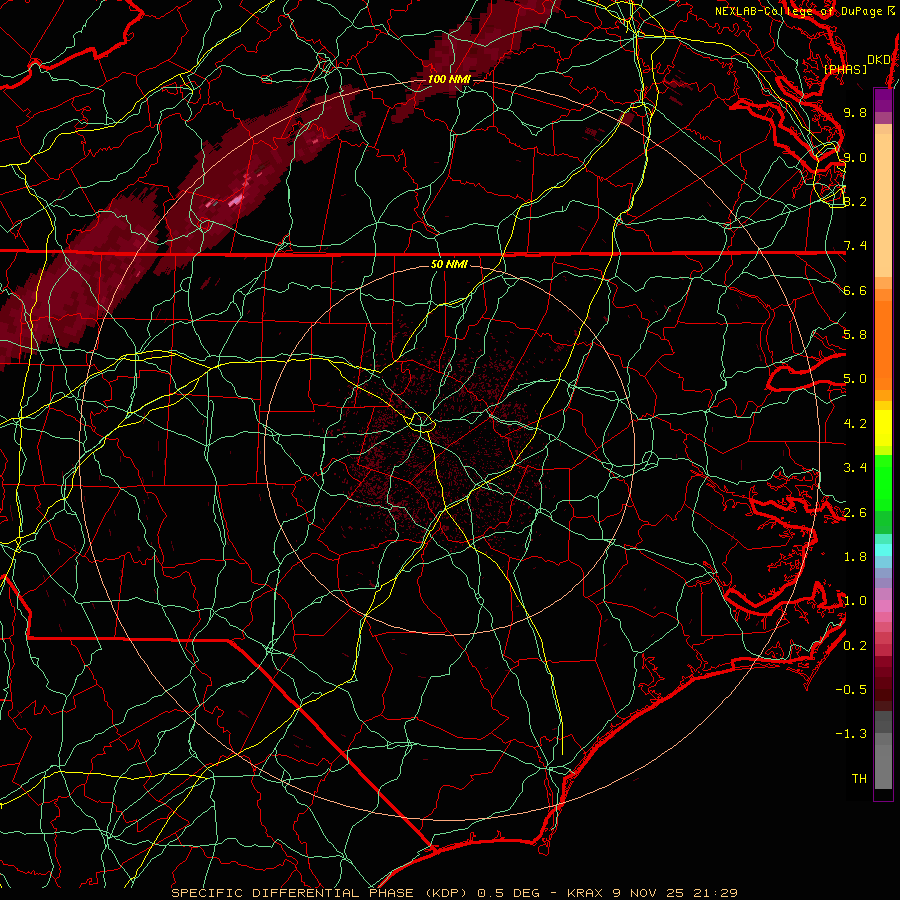Click the 0.2 scale value
Viewport: 900px width, 900px height.
click(855, 646)
